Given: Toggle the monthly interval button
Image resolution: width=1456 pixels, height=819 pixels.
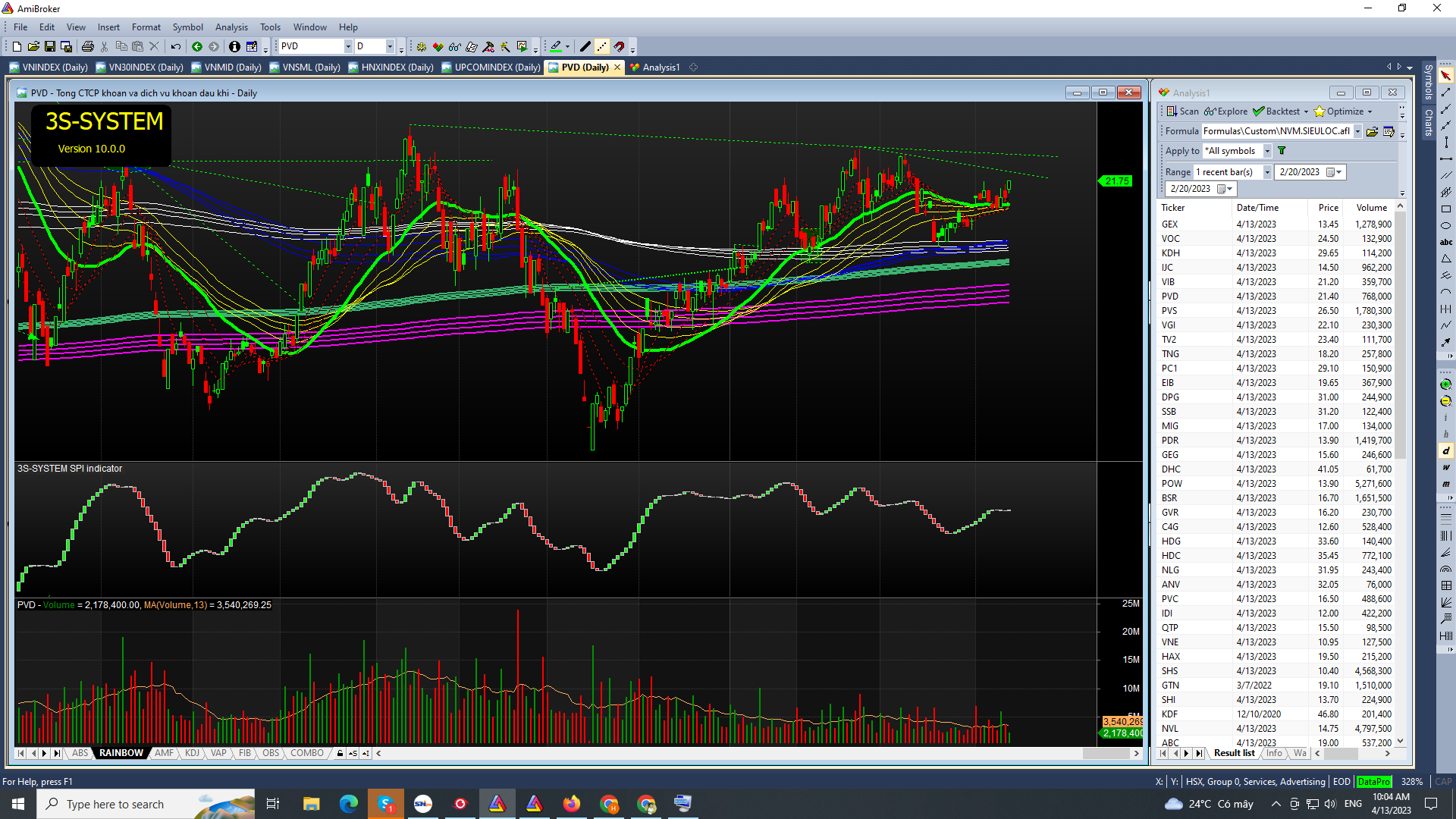Looking at the screenshot, I should point(1446,484).
